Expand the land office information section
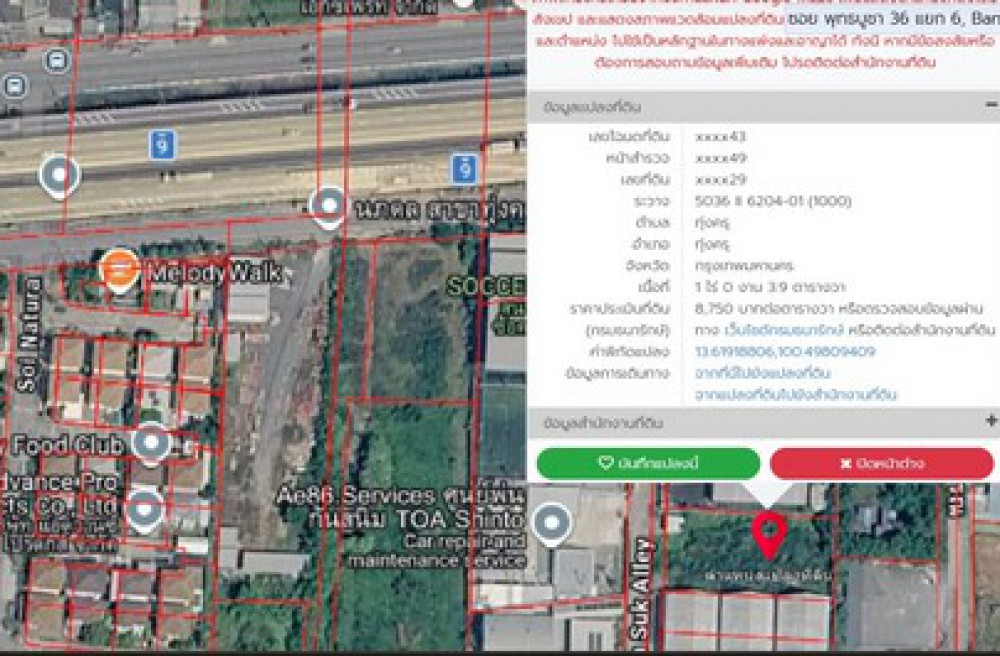Viewport: 1000px width, 656px height. [990, 422]
